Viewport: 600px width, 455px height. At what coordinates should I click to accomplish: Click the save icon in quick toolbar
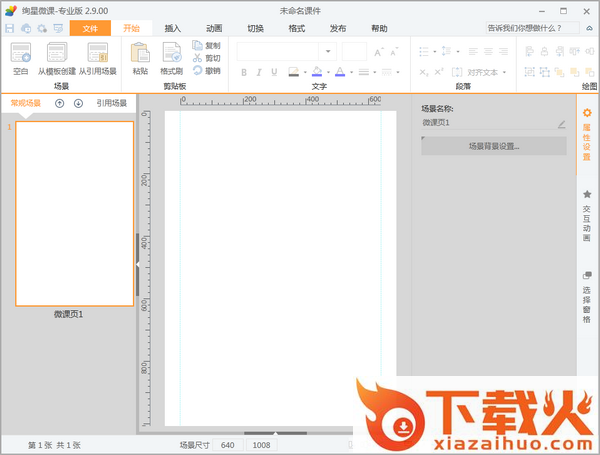pos(9,28)
